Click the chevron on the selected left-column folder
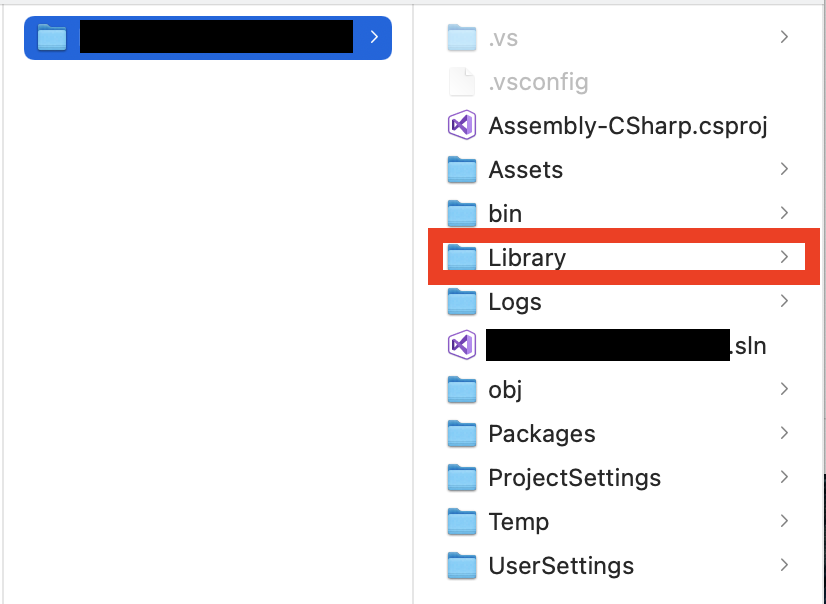Viewport: 826px width, 604px height. (374, 37)
